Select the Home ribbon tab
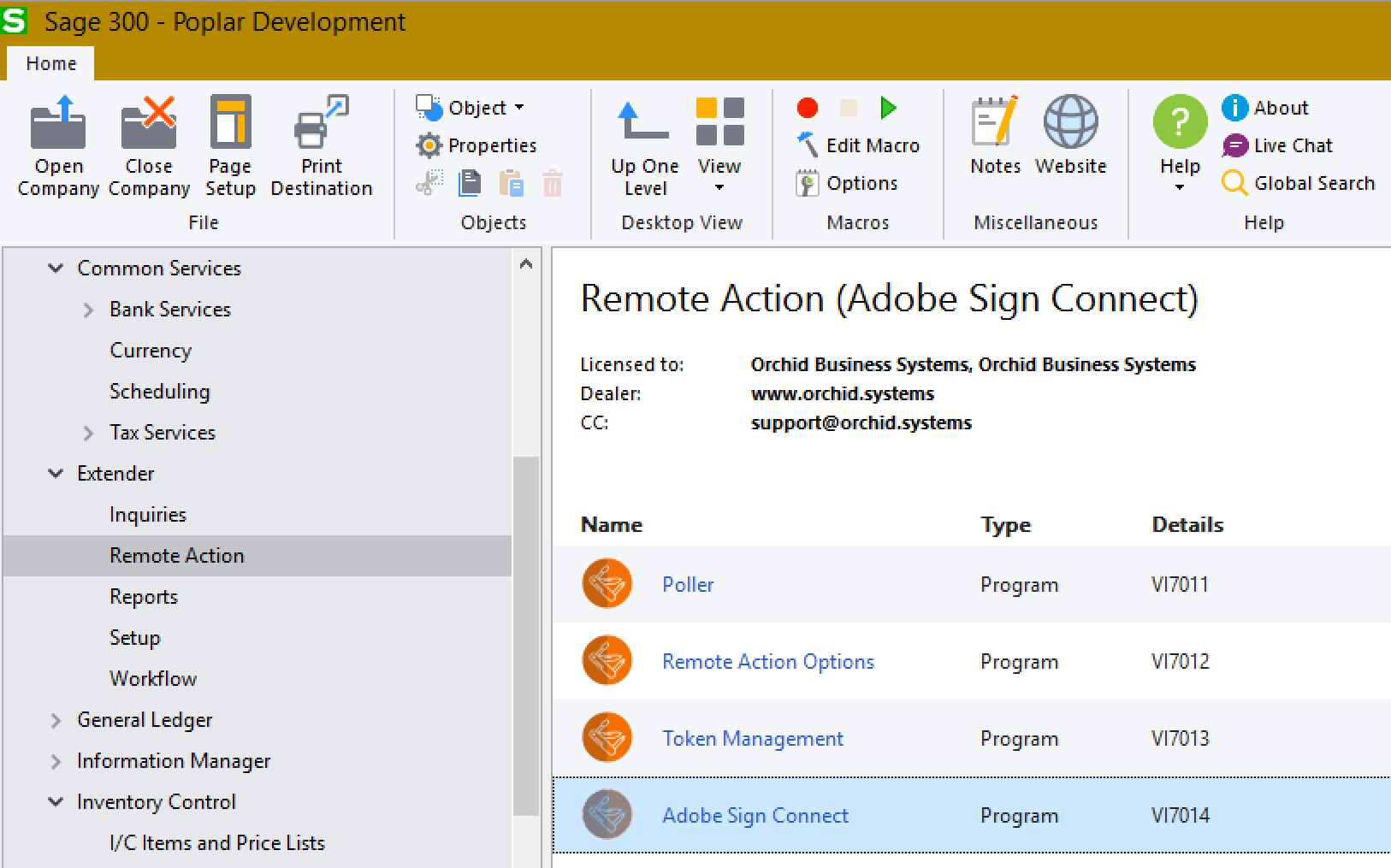The height and width of the screenshot is (868, 1391). (x=50, y=63)
